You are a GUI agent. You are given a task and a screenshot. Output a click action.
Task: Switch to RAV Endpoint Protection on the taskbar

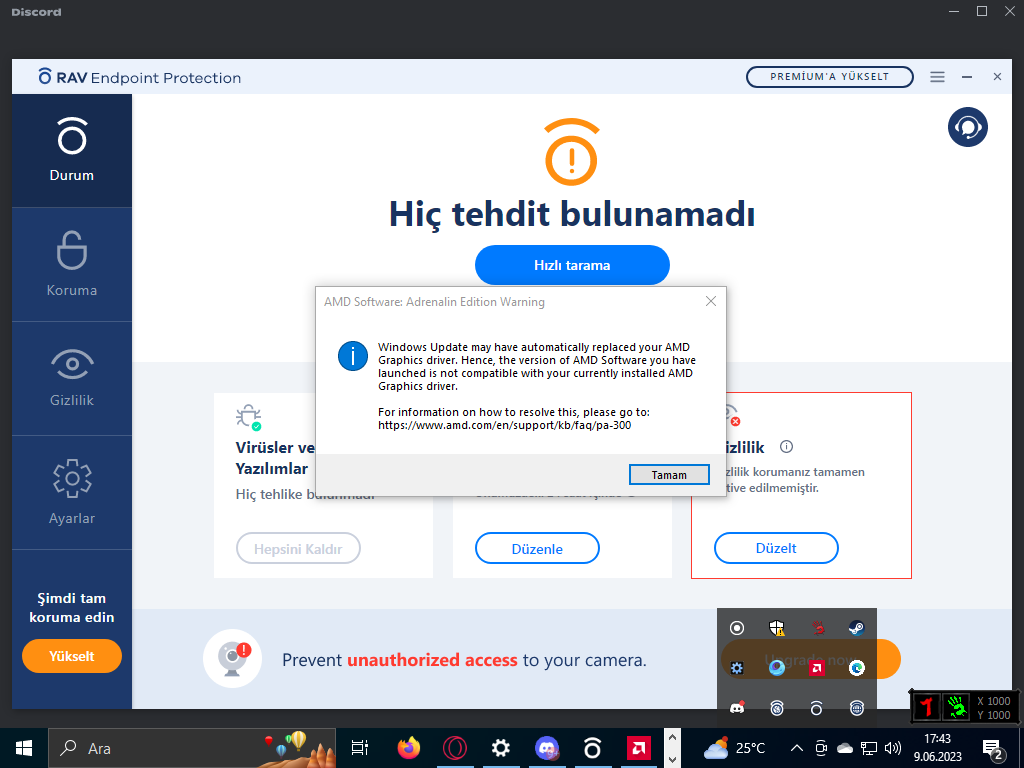click(592, 748)
